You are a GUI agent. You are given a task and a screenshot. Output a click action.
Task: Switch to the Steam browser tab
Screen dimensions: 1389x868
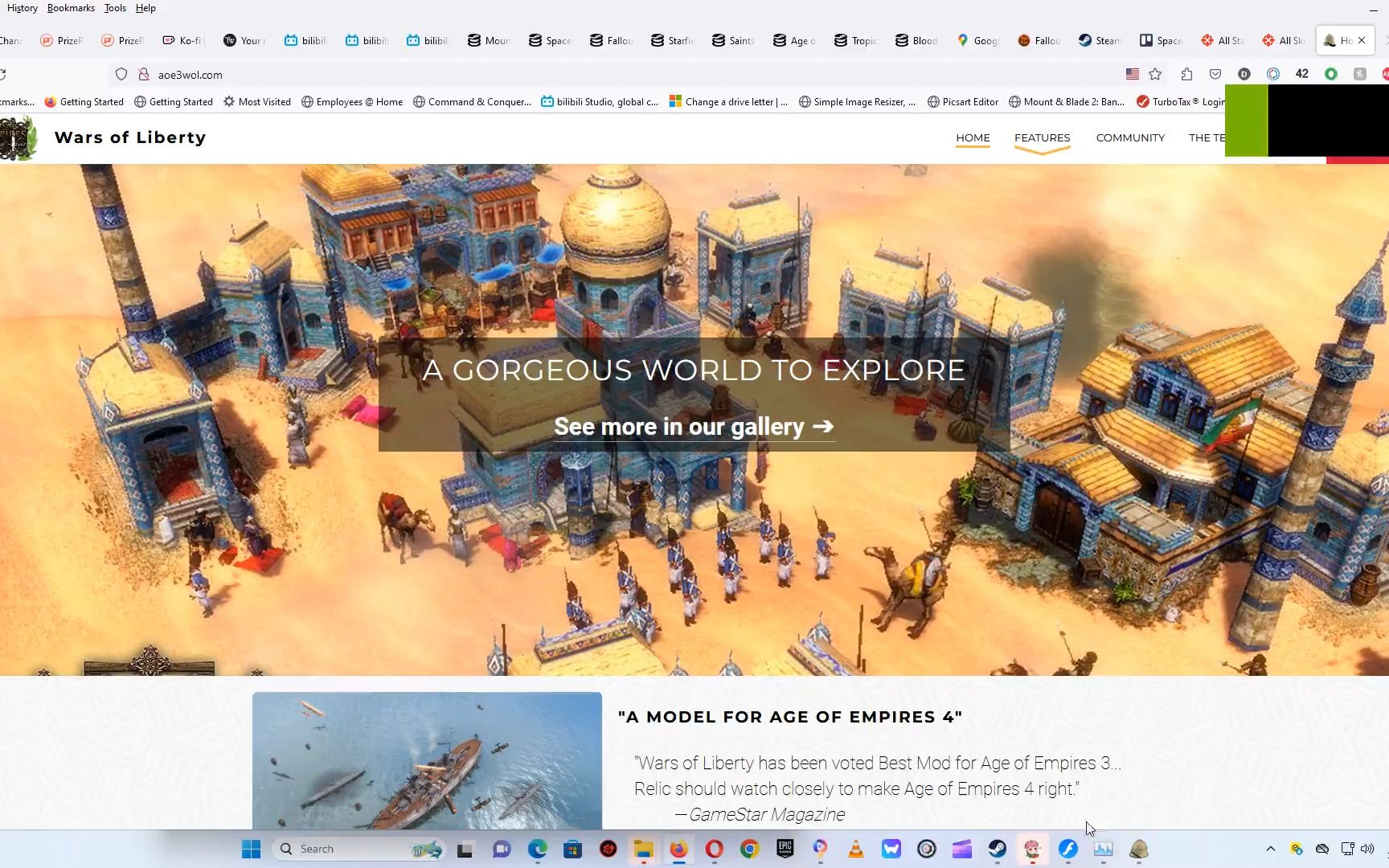point(1100,40)
